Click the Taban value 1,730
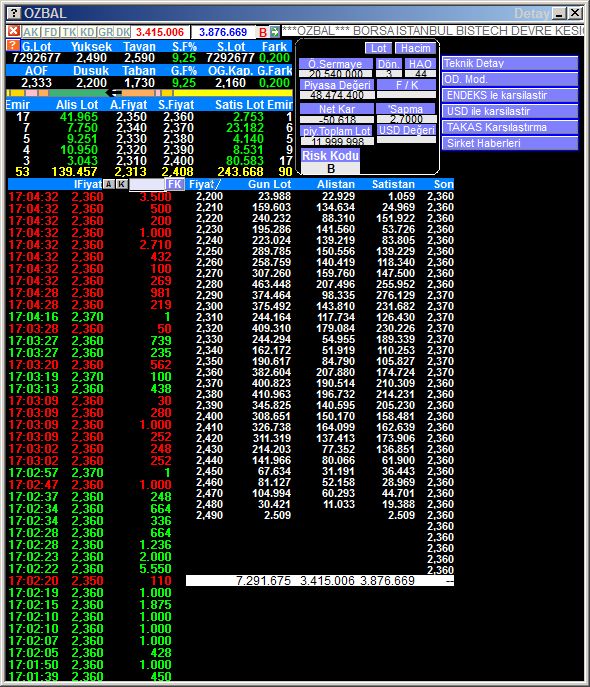Screen dimensions: 590x687 [x=139, y=83]
